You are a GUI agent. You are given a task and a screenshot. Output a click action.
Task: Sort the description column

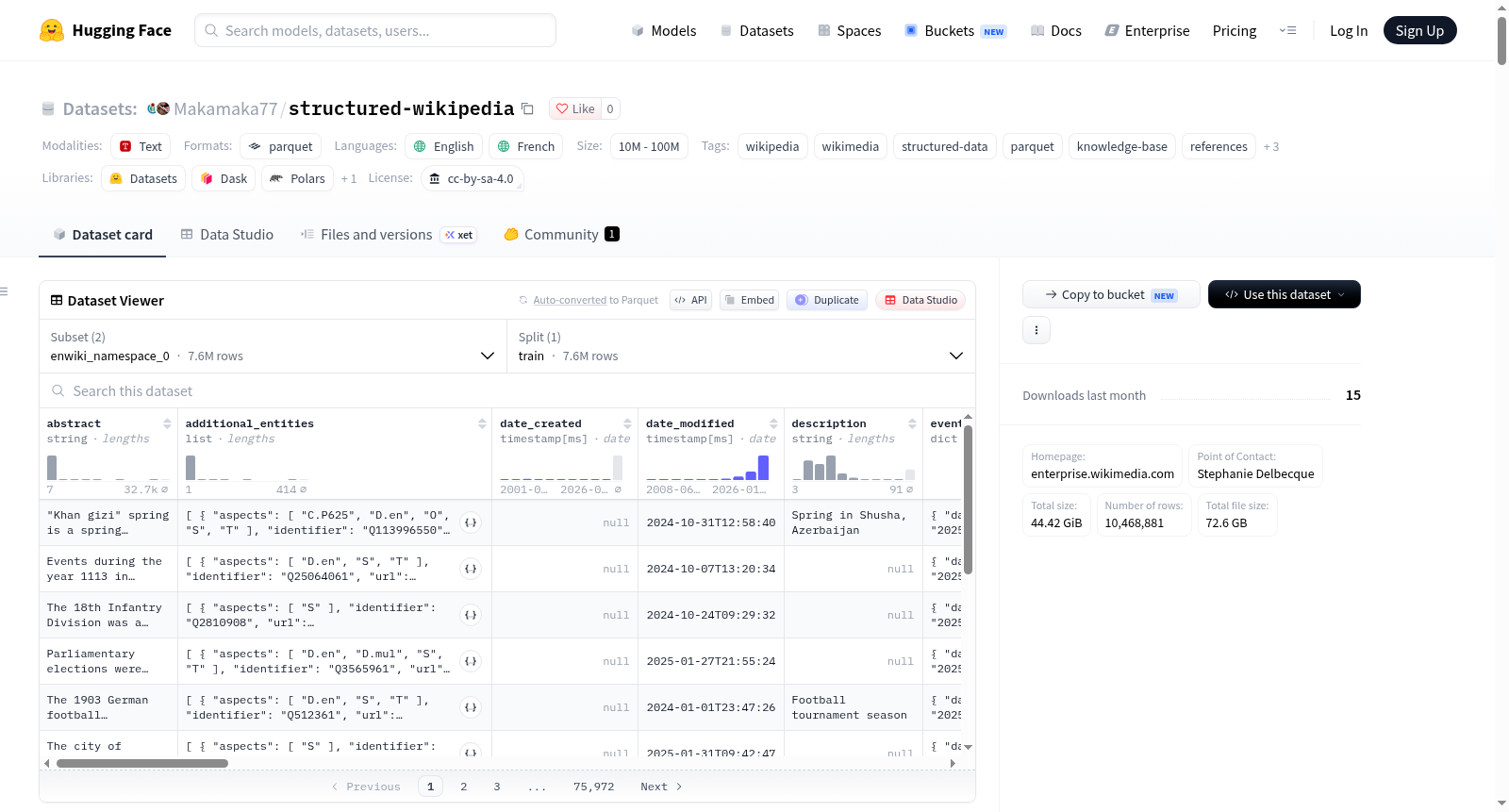click(912, 423)
